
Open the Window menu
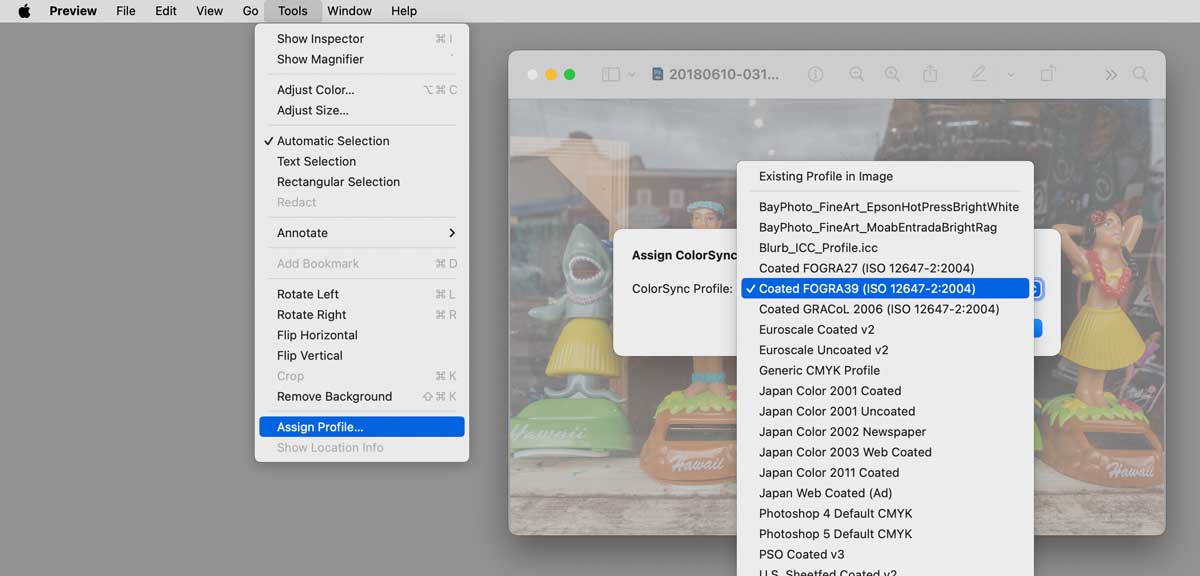click(x=349, y=11)
